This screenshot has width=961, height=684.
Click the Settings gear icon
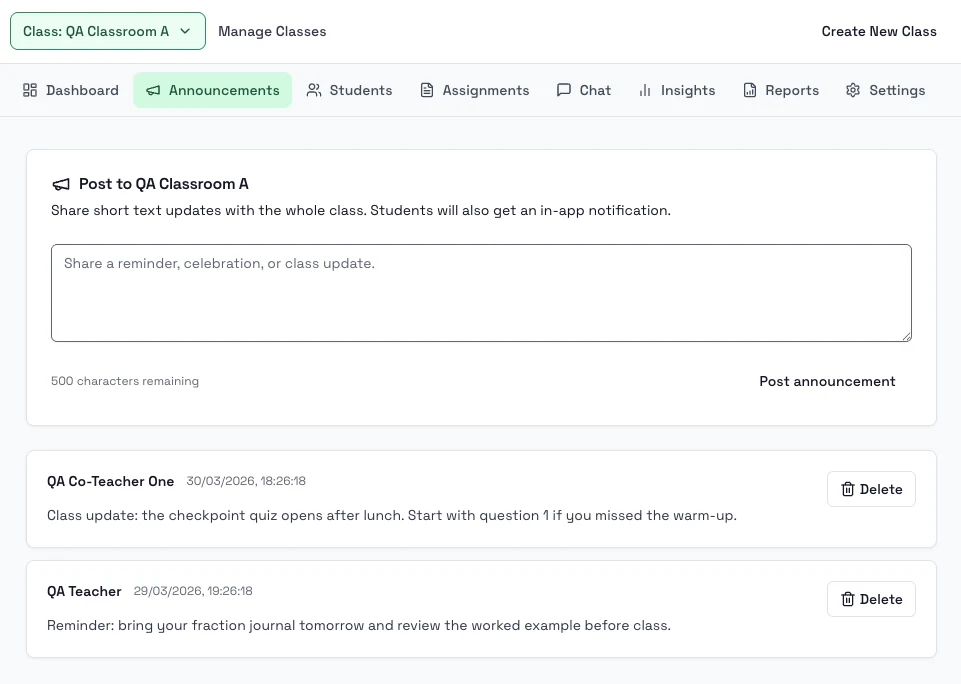click(x=853, y=90)
